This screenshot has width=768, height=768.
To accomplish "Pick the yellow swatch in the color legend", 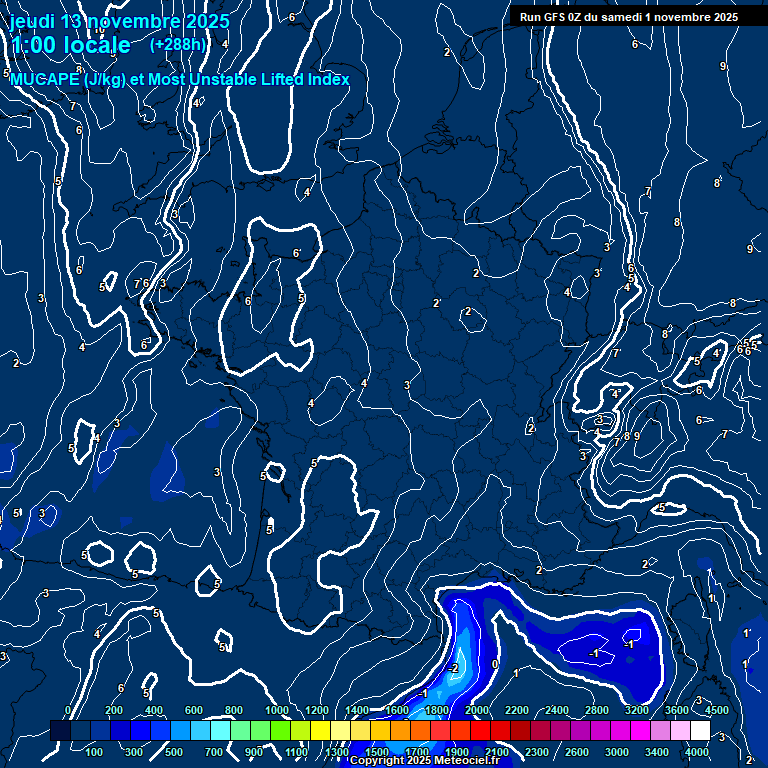I will [x=322, y=731].
